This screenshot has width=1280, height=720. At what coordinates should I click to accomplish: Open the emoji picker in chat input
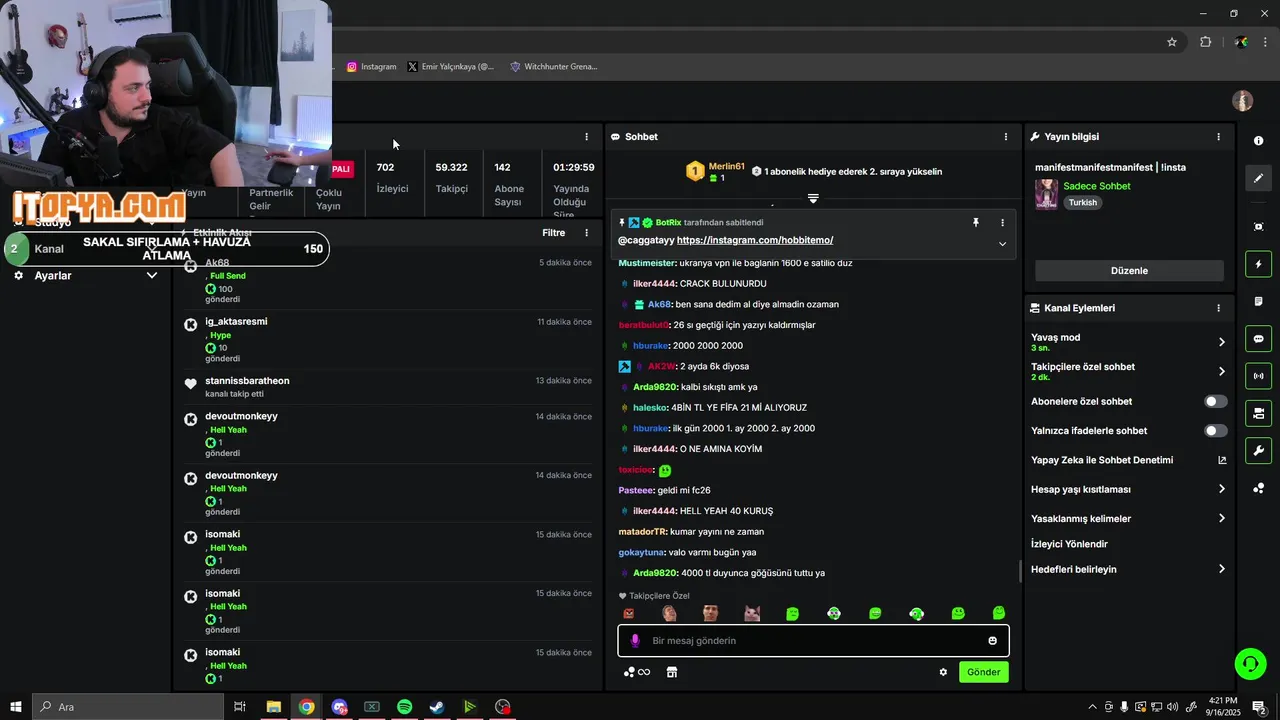pos(993,641)
